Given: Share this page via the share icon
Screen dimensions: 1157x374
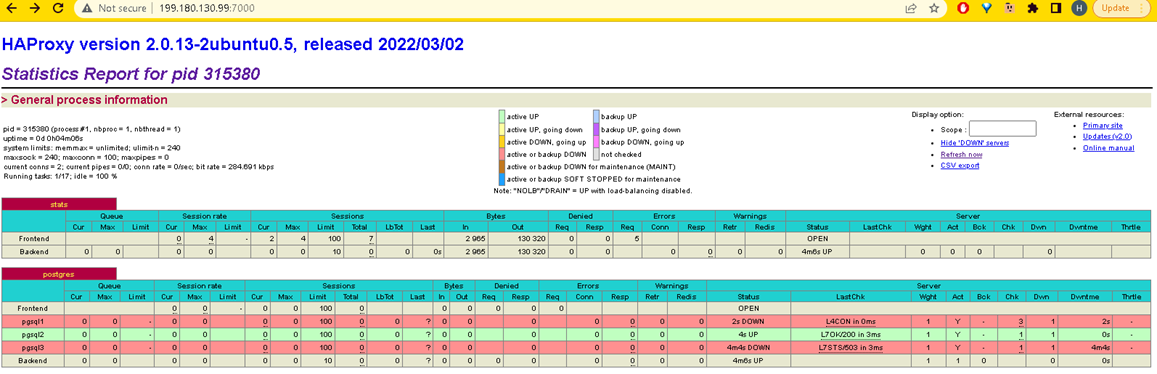Looking at the screenshot, I should (x=911, y=8).
